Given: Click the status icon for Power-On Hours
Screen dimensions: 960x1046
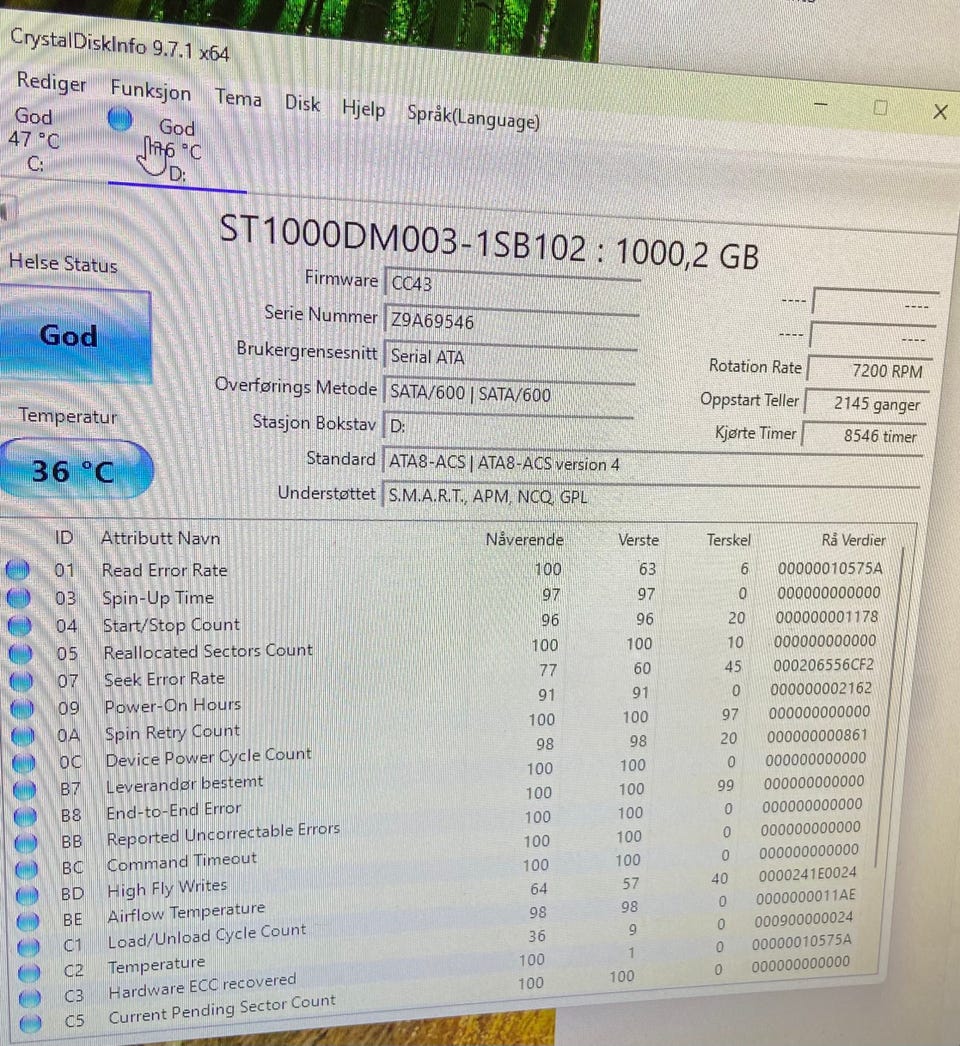Looking at the screenshot, I should click(x=22, y=708).
